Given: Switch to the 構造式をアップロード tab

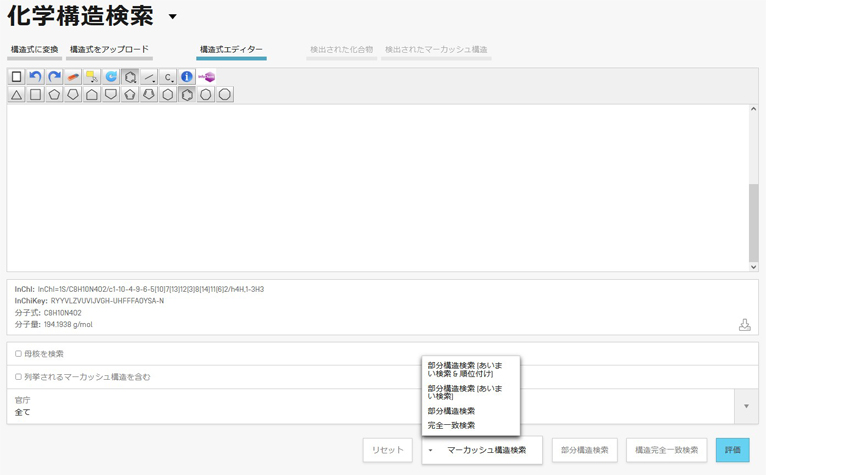Looking at the screenshot, I should 109,50.
